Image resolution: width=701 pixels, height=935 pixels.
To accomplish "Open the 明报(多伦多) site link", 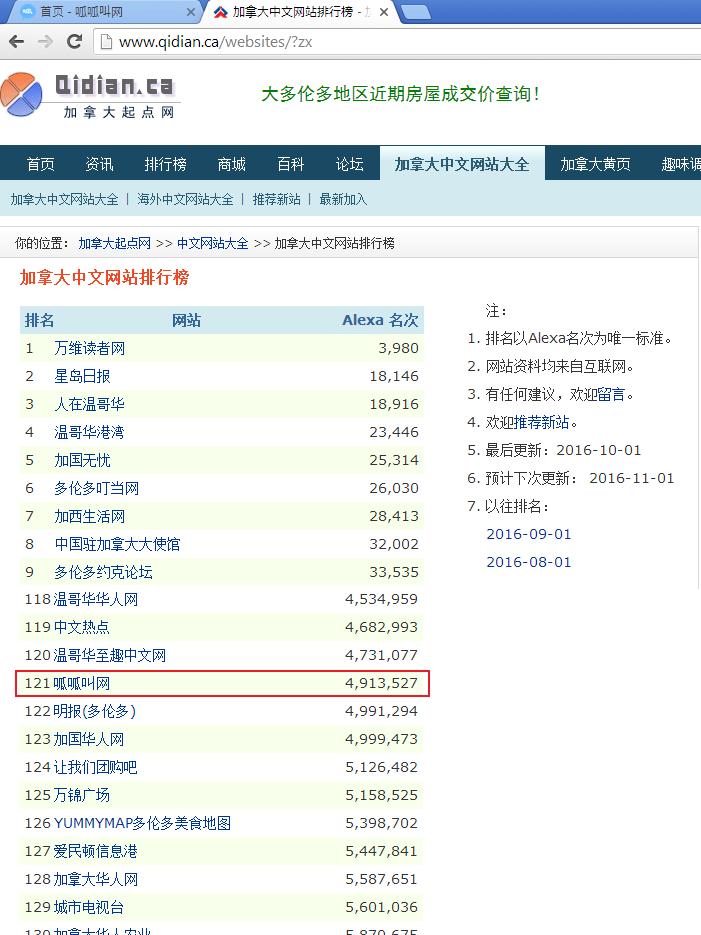I will (x=95, y=711).
